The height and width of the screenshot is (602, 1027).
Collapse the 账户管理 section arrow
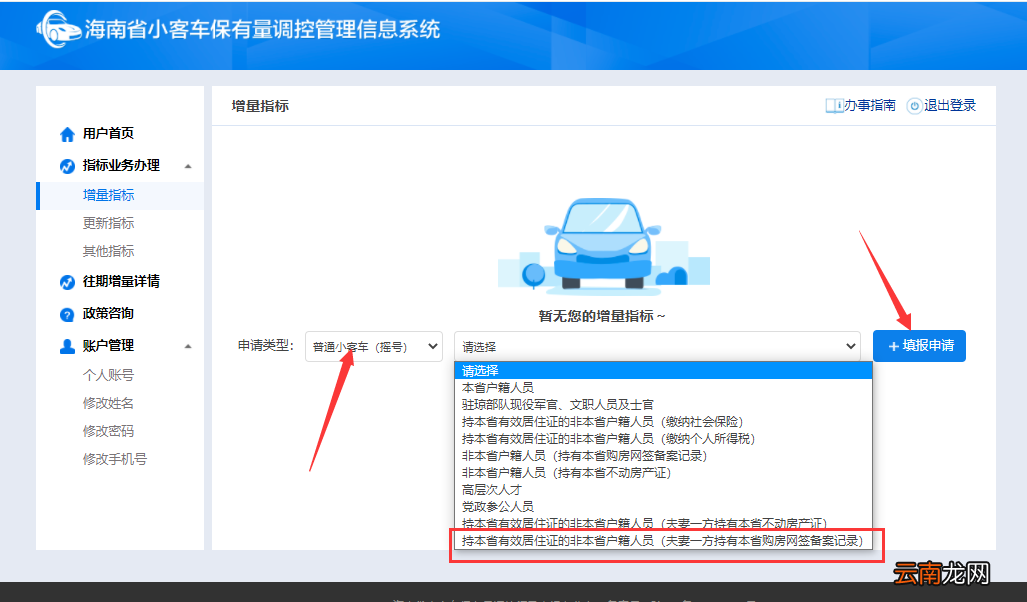(x=188, y=346)
